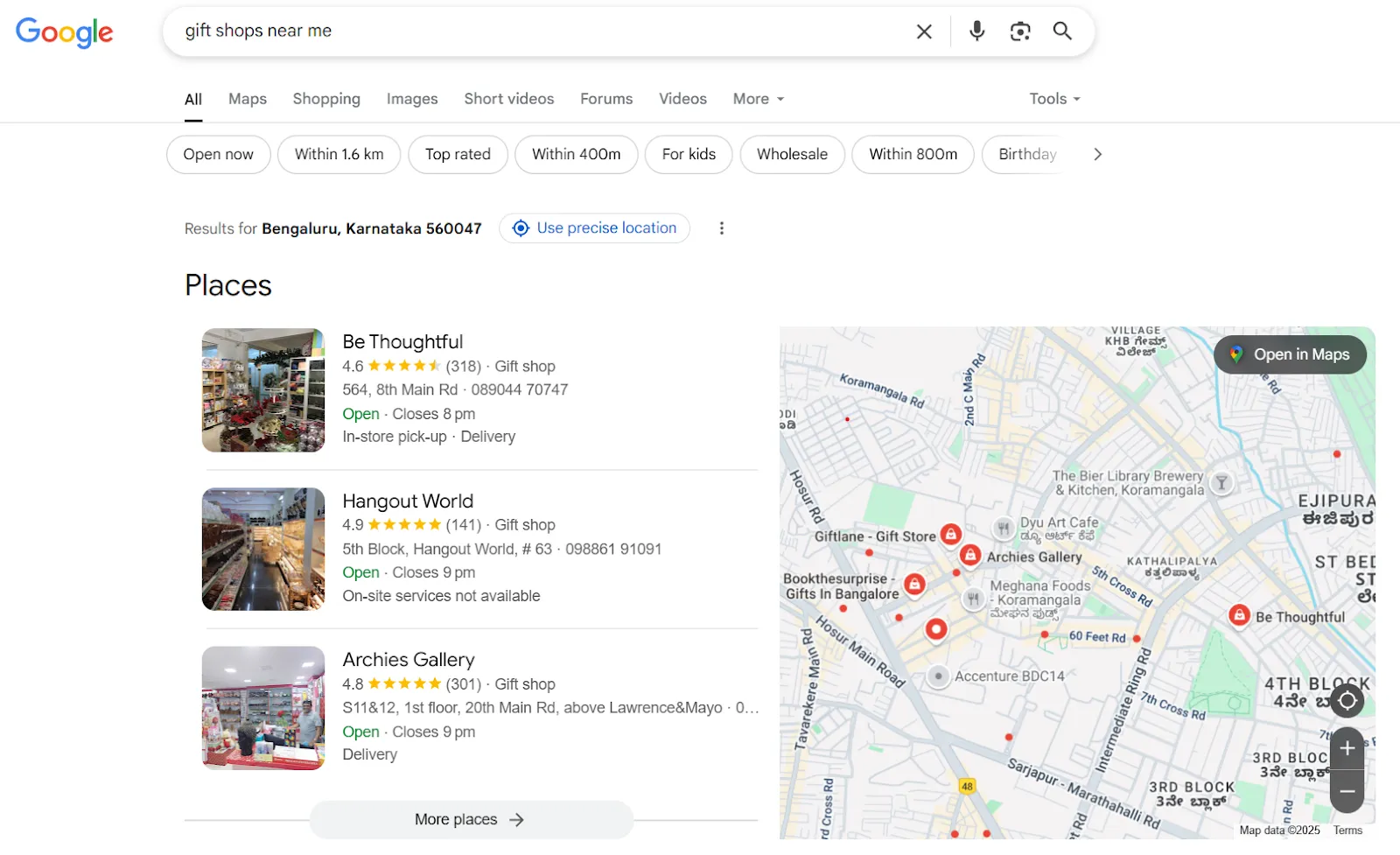Click Hangout World phone 098861 91091
This screenshot has width=1400, height=855.
(x=613, y=550)
